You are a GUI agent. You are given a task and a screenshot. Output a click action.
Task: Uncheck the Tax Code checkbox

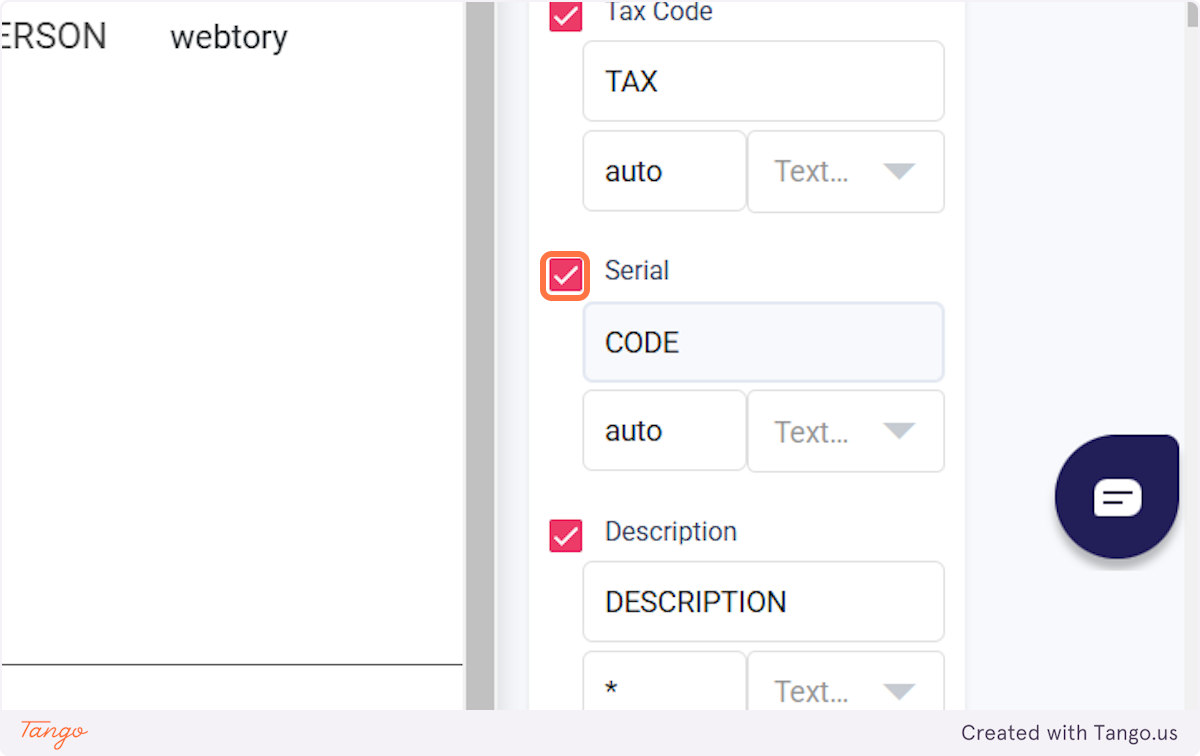(x=566, y=16)
